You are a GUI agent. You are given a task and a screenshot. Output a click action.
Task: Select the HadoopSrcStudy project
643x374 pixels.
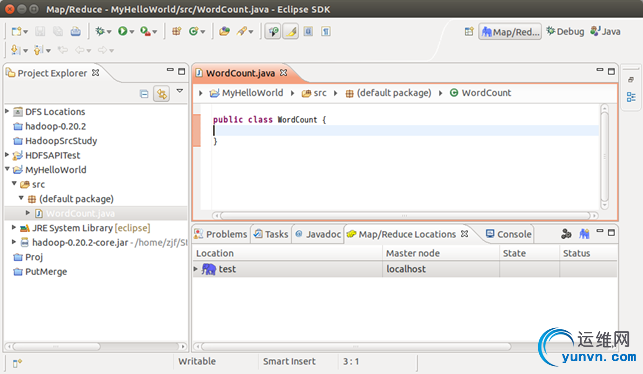click(61, 141)
